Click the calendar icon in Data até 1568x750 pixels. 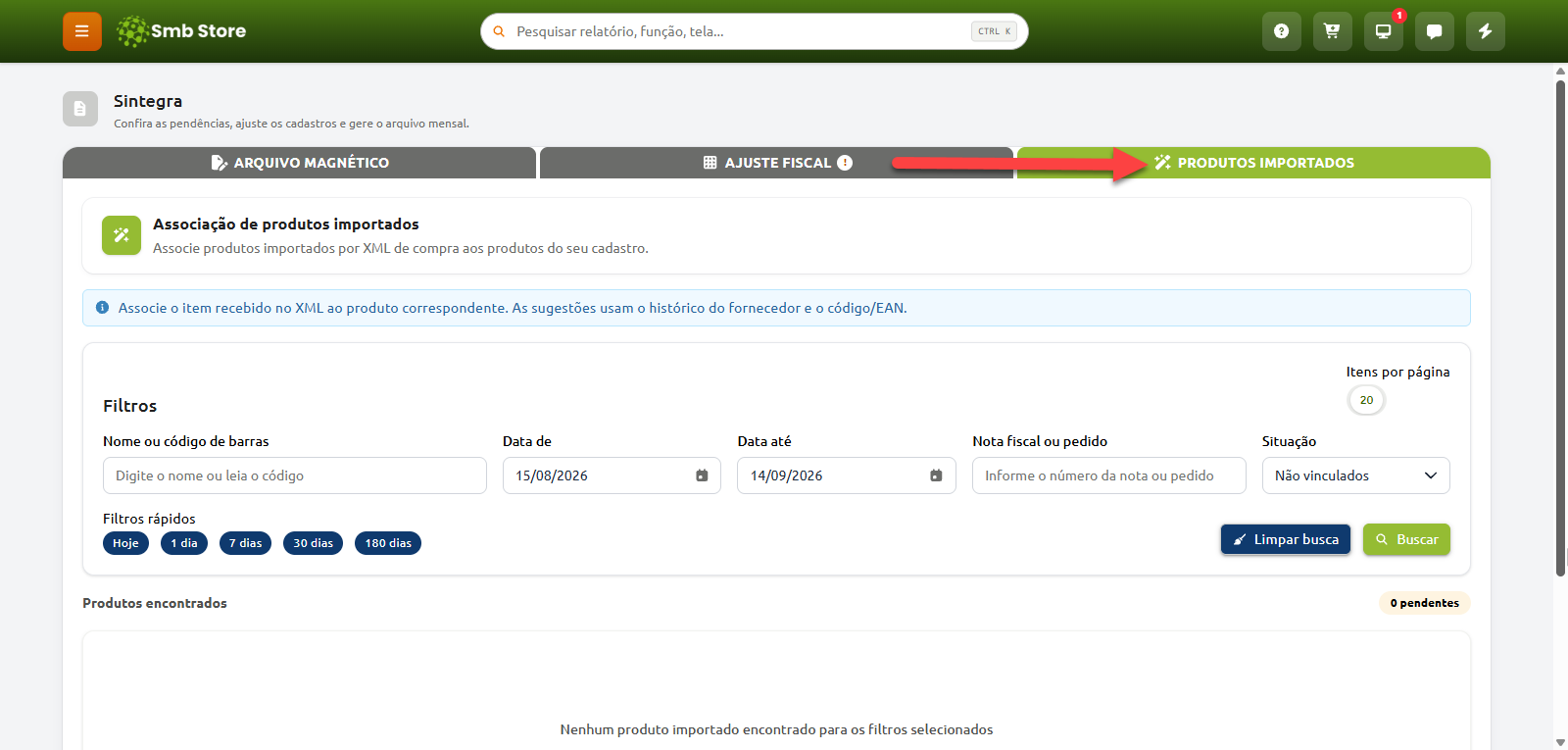tap(936, 475)
